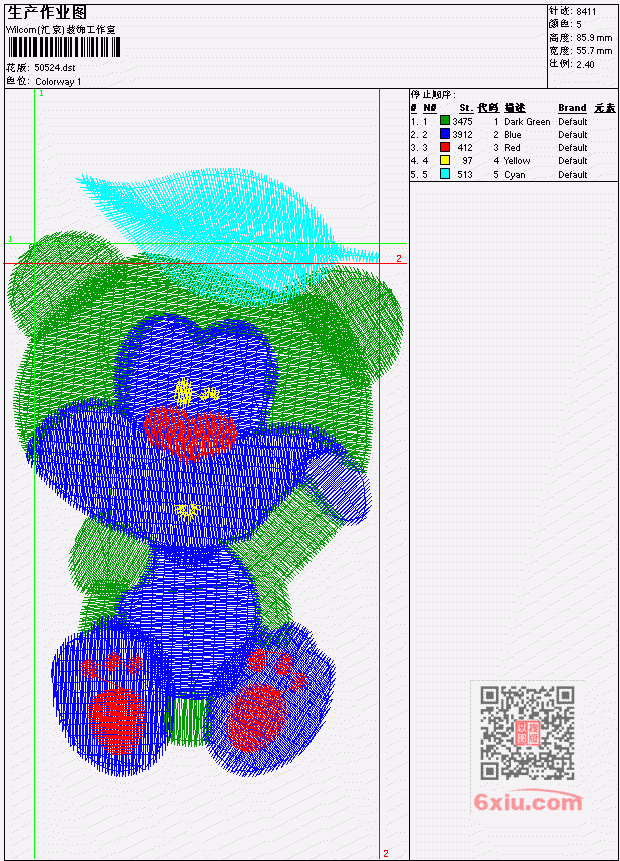The width and height of the screenshot is (620, 861).
Task: Click the green marker 1 at left guide
Action: (x=10, y=239)
